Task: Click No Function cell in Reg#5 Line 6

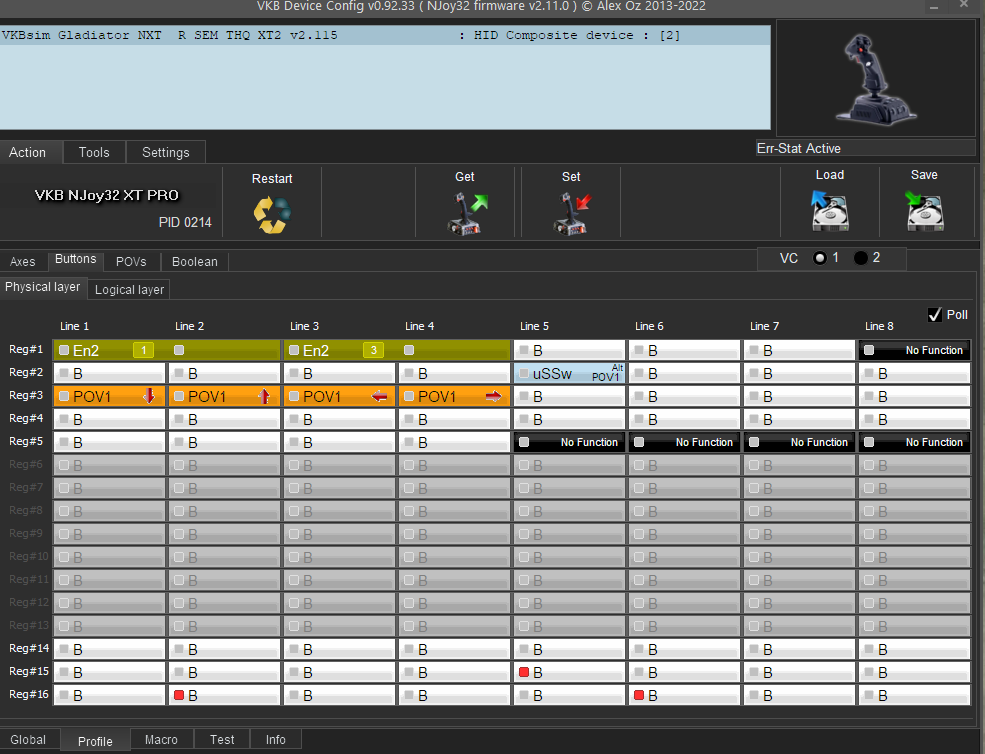Action: (x=684, y=442)
